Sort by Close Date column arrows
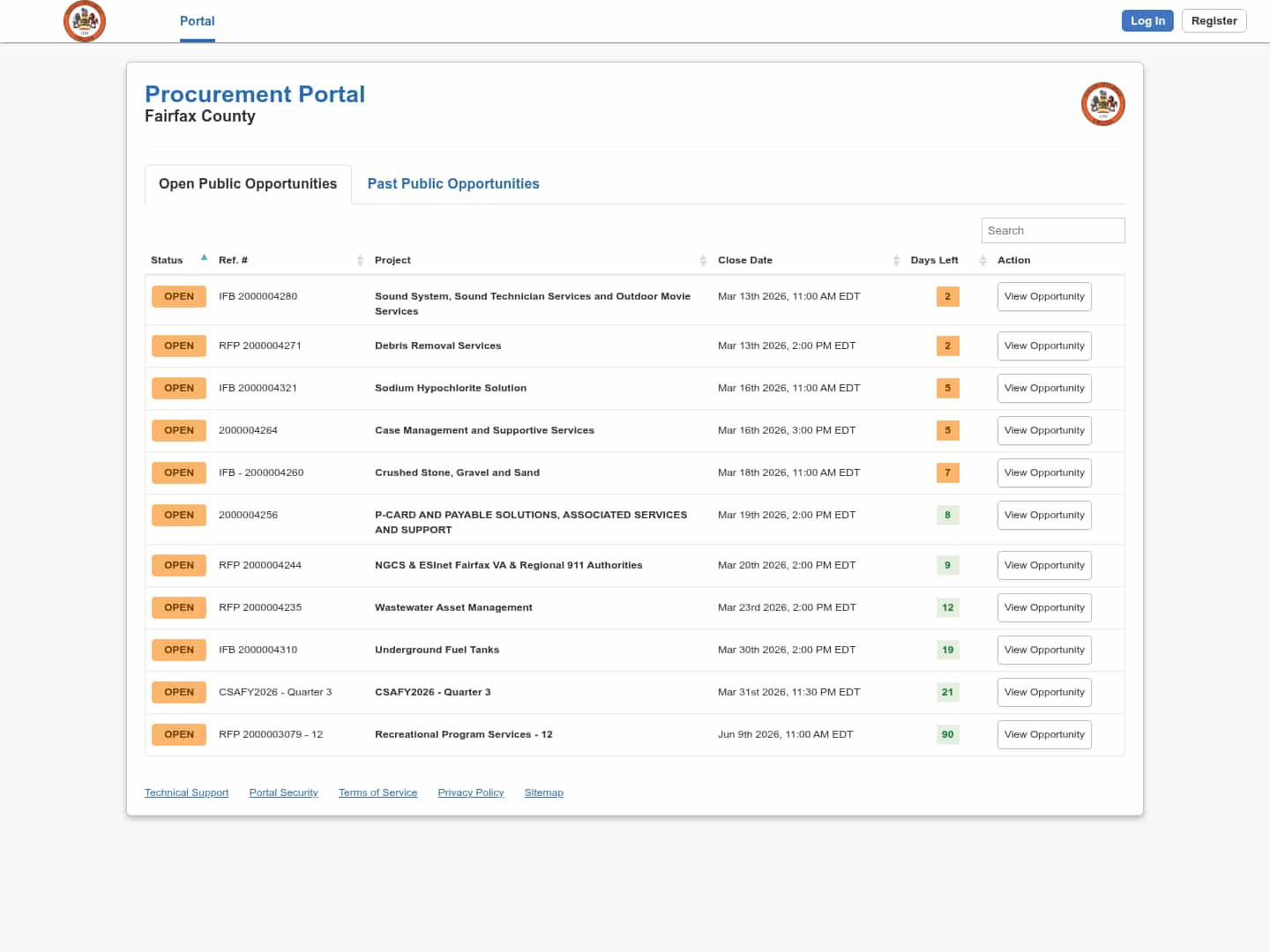Image resolution: width=1270 pixels, height=952 pixels. point(896,260)
